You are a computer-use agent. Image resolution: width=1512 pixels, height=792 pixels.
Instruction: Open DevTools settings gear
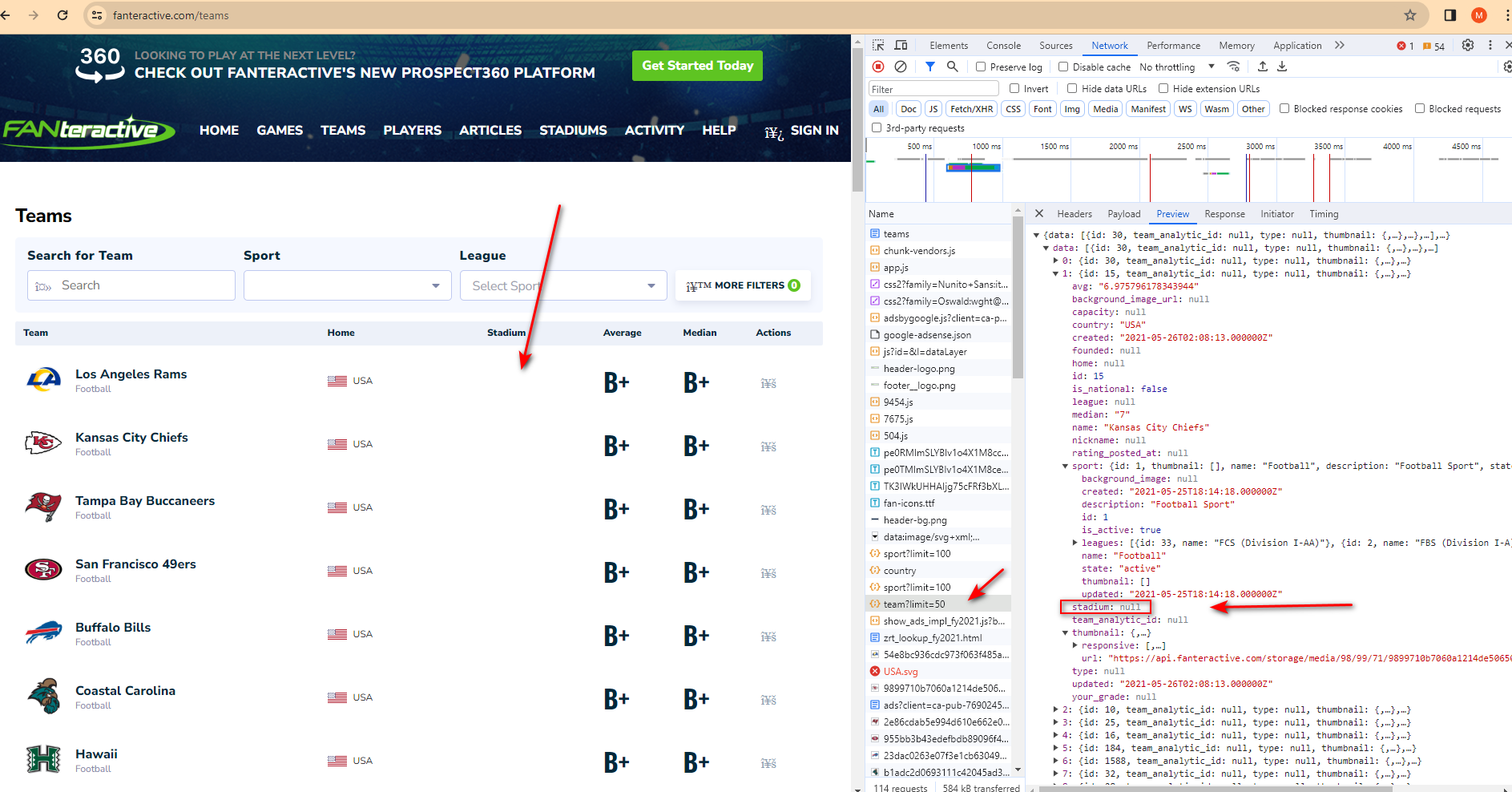1468,45
